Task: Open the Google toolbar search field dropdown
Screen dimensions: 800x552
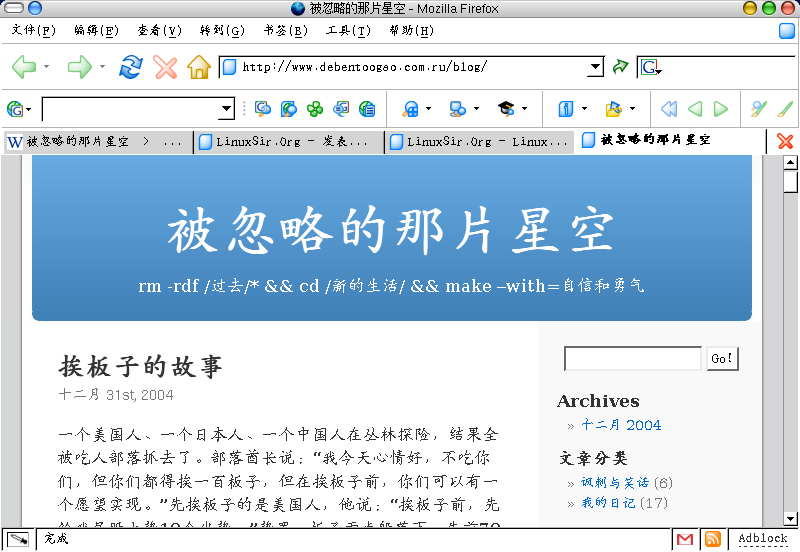Action: pyautogui.click(x=226, y=109)
